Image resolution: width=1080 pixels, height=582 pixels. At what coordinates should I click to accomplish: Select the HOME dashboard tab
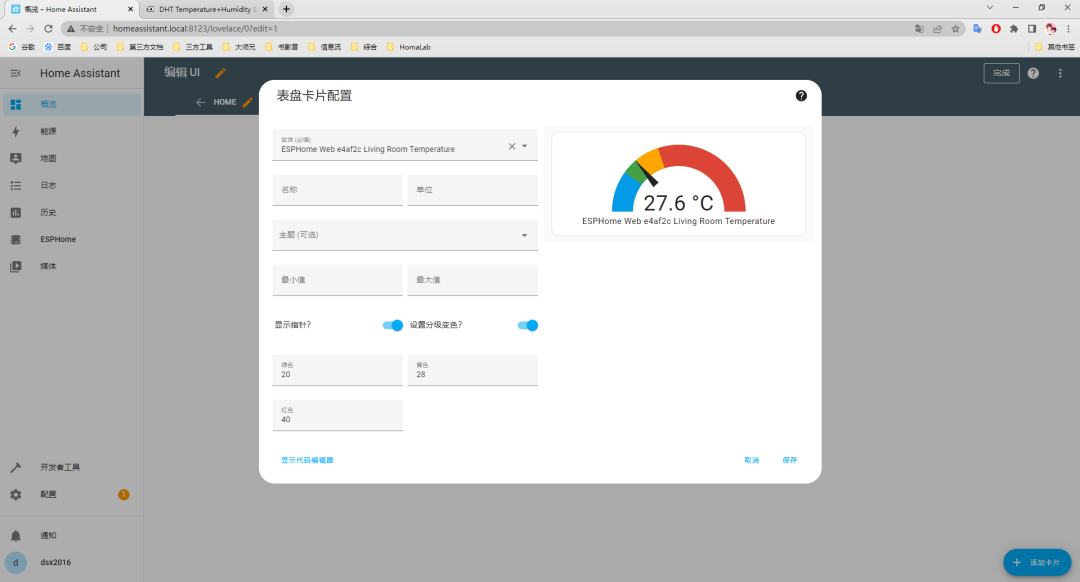[x=225, y=101]
